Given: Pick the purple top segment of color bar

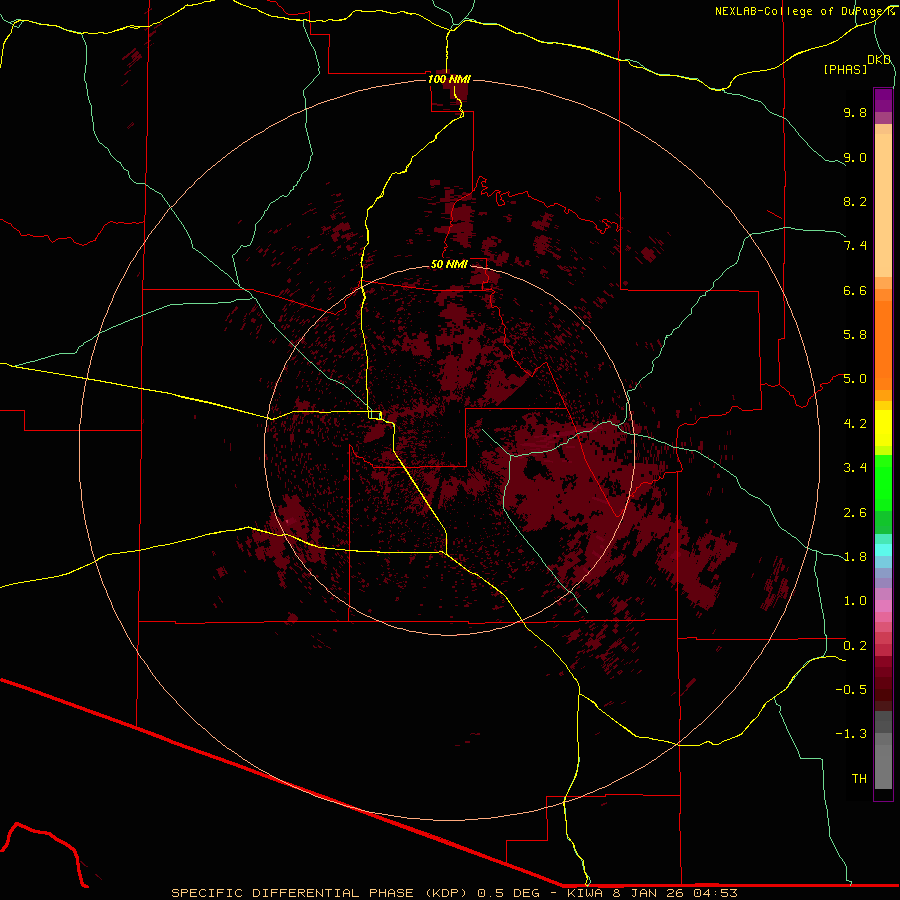Looking at the screenshot, I should tap(883, 100).
